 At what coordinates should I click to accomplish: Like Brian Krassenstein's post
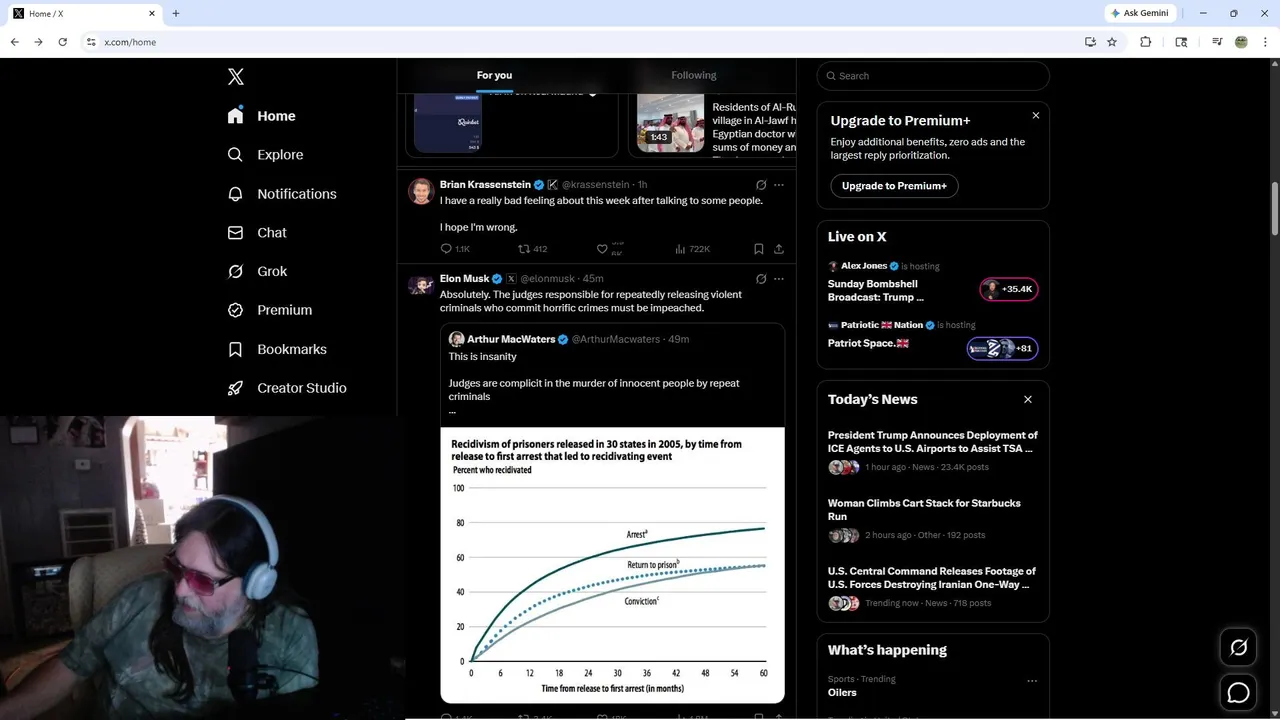609,249
